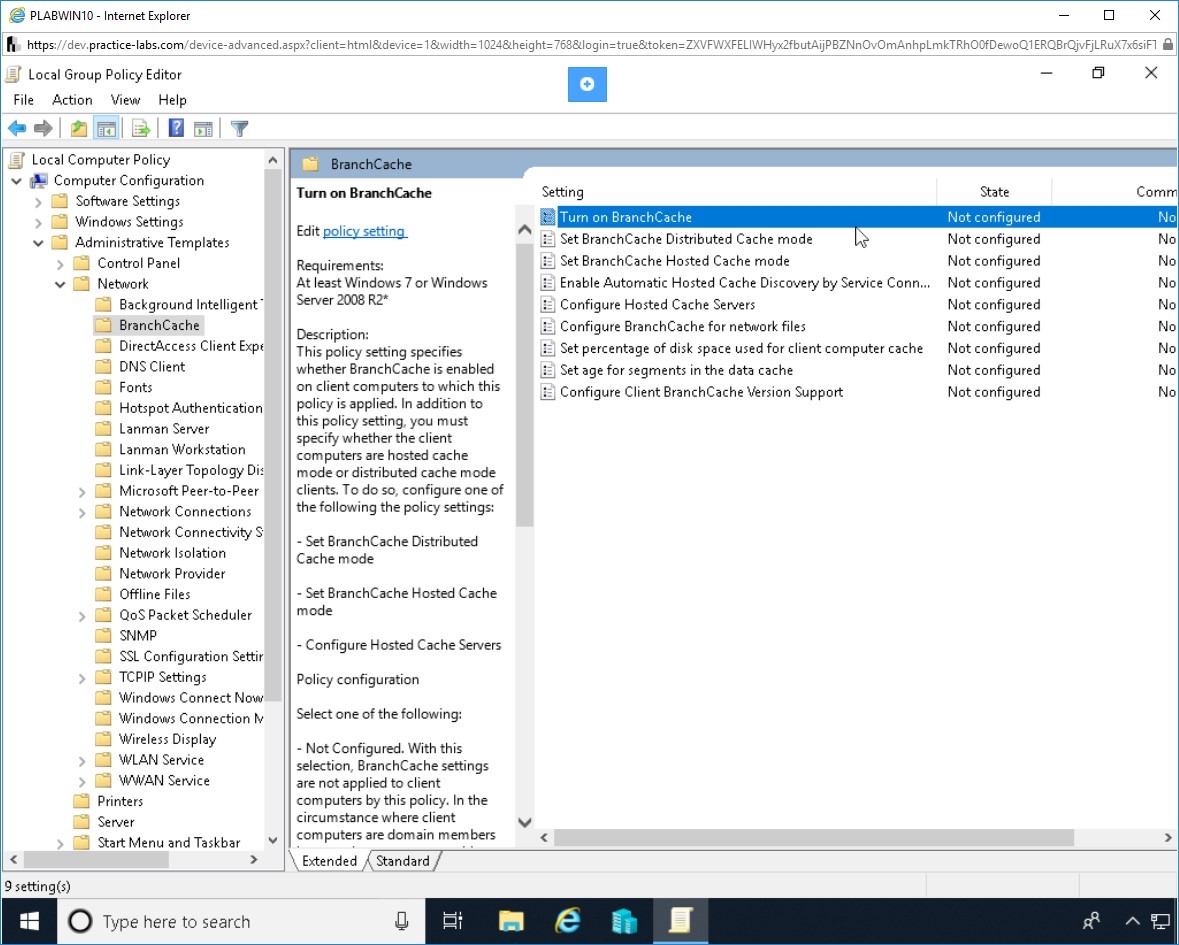This screenshot has width=1179, height=945.
Task: Click the Export List toolbar icon
Action: (x=141, y=129)
